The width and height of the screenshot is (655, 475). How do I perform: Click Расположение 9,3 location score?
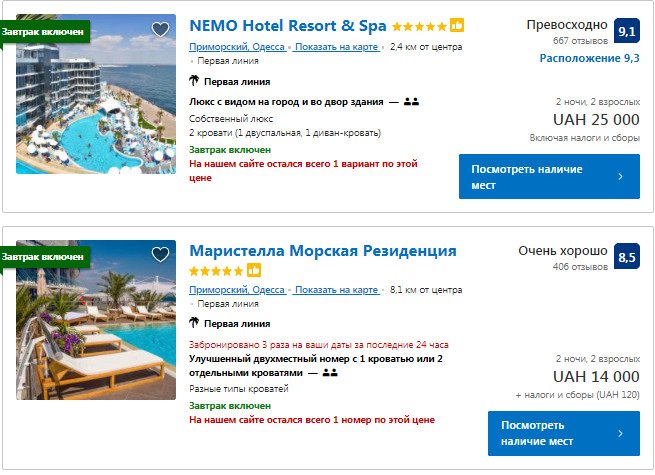click(589, 58)
